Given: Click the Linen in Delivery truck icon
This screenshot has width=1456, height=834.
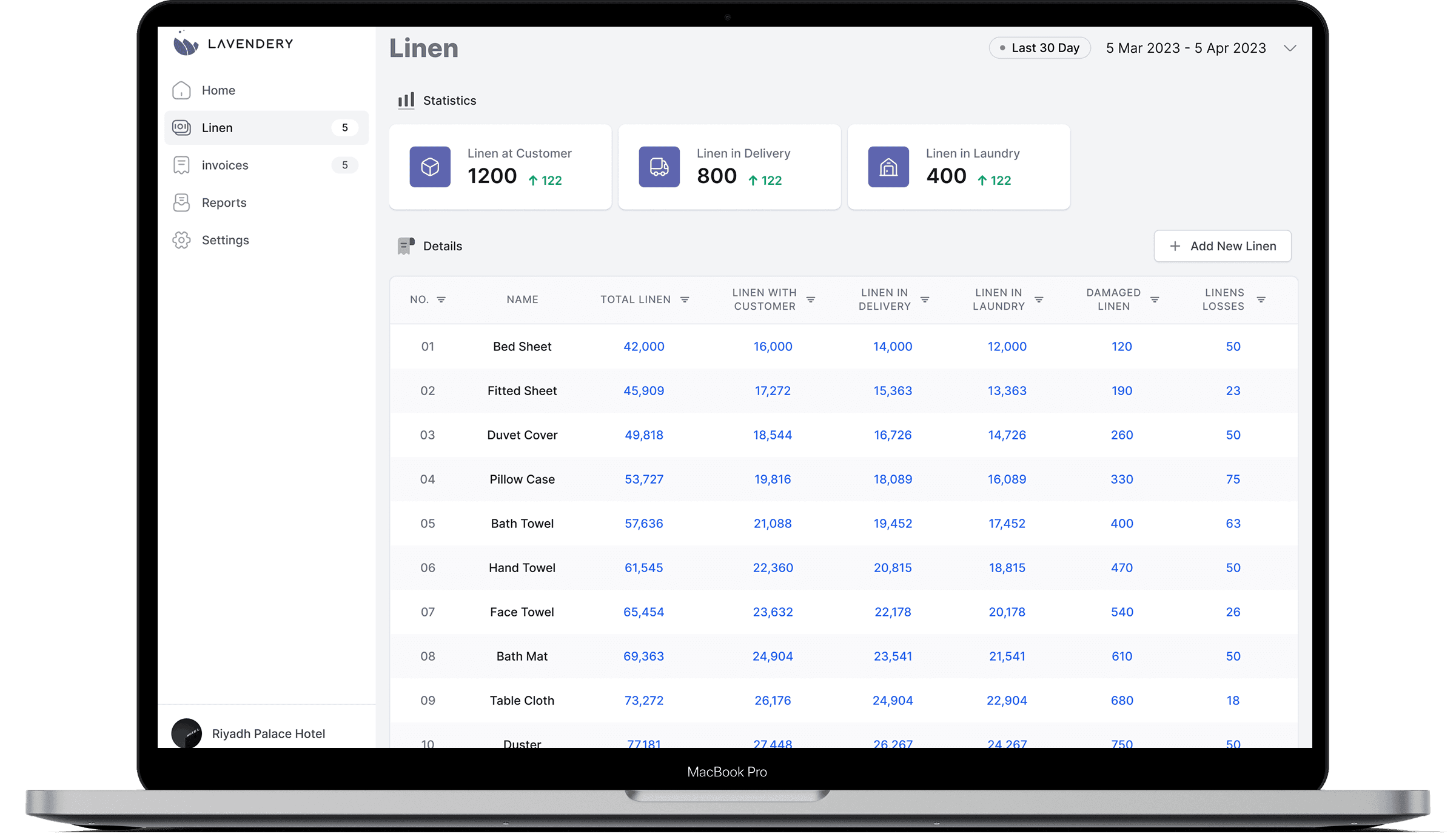Looking at the screenshot, I should (659, 167).
